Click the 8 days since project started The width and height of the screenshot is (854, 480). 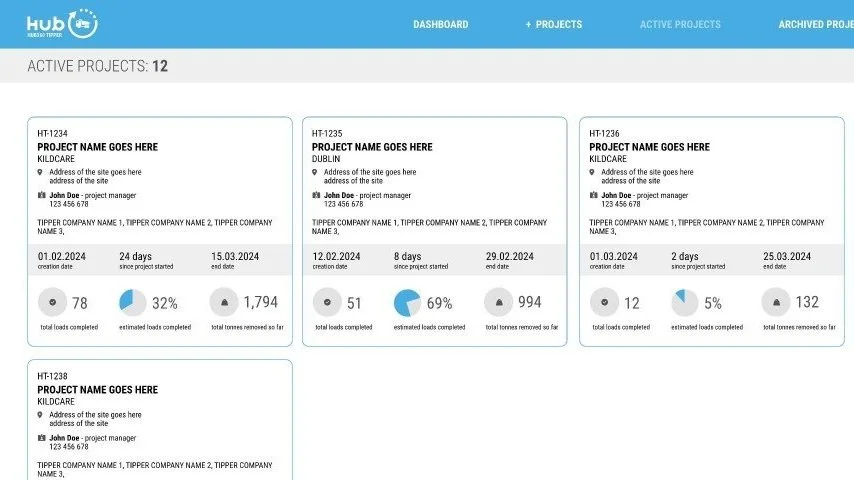[x=407, y=257]
